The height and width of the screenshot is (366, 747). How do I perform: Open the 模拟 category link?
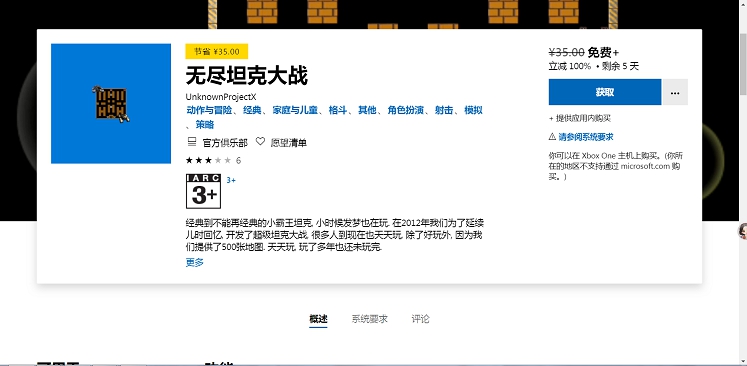click(x=474, y=110)
